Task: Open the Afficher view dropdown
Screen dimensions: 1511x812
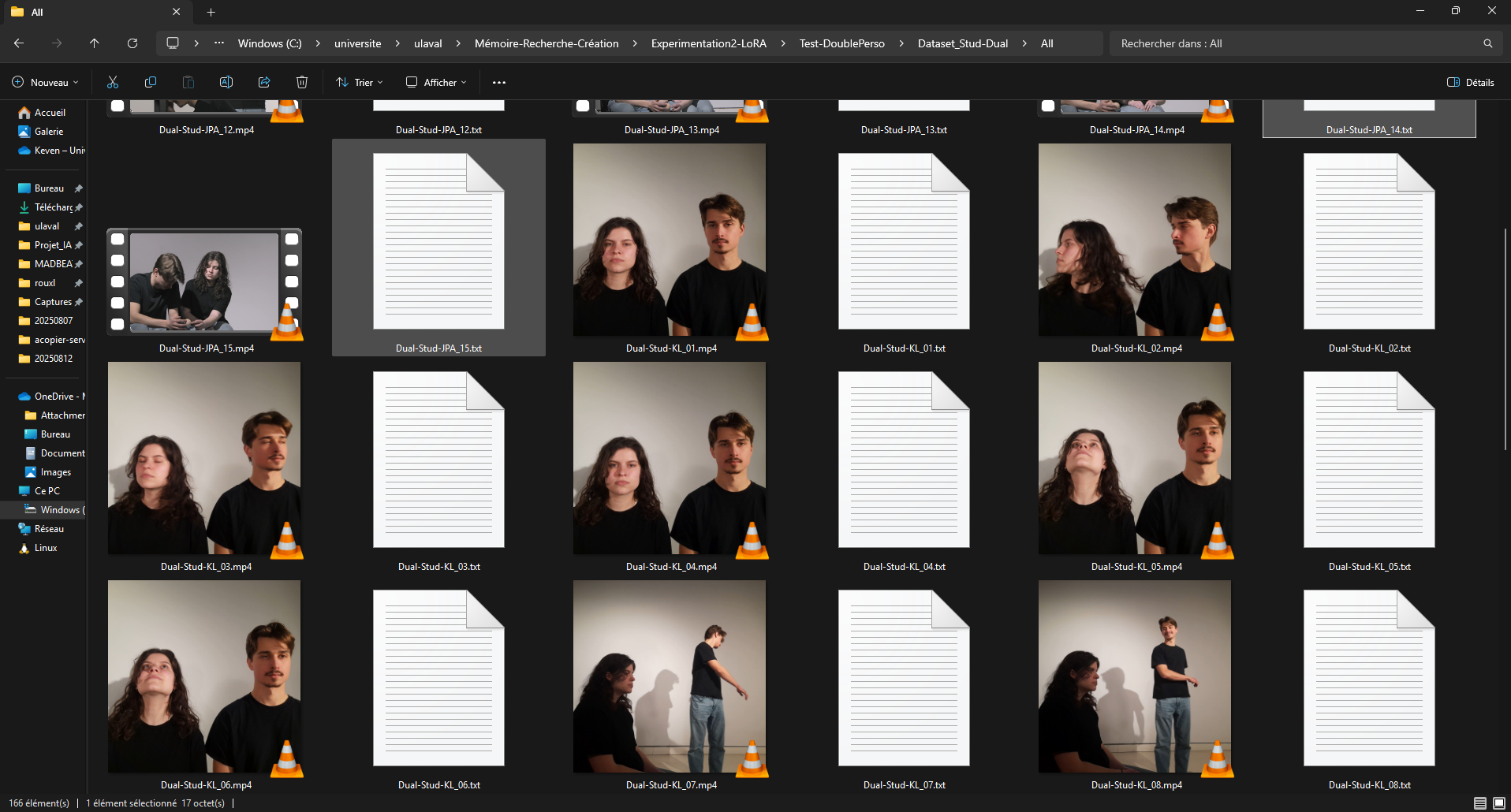Action: [x=436, y=82]
